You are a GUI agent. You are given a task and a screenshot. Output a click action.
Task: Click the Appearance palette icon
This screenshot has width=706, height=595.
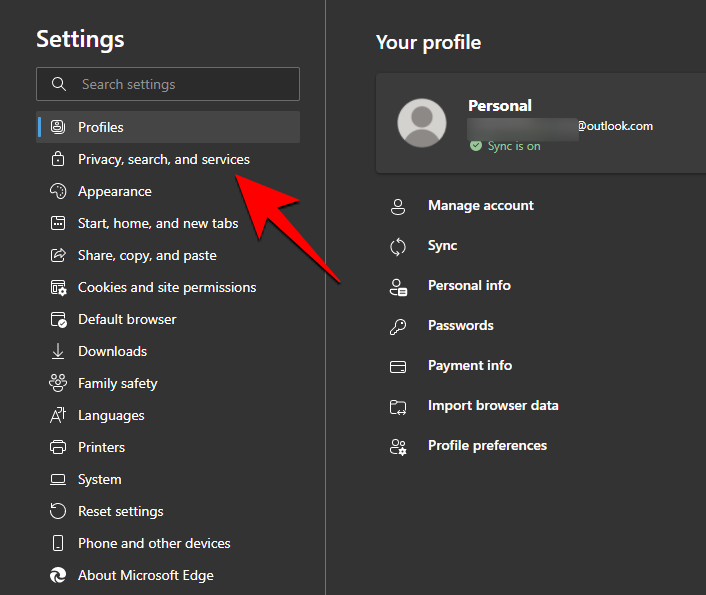point(58,191)
